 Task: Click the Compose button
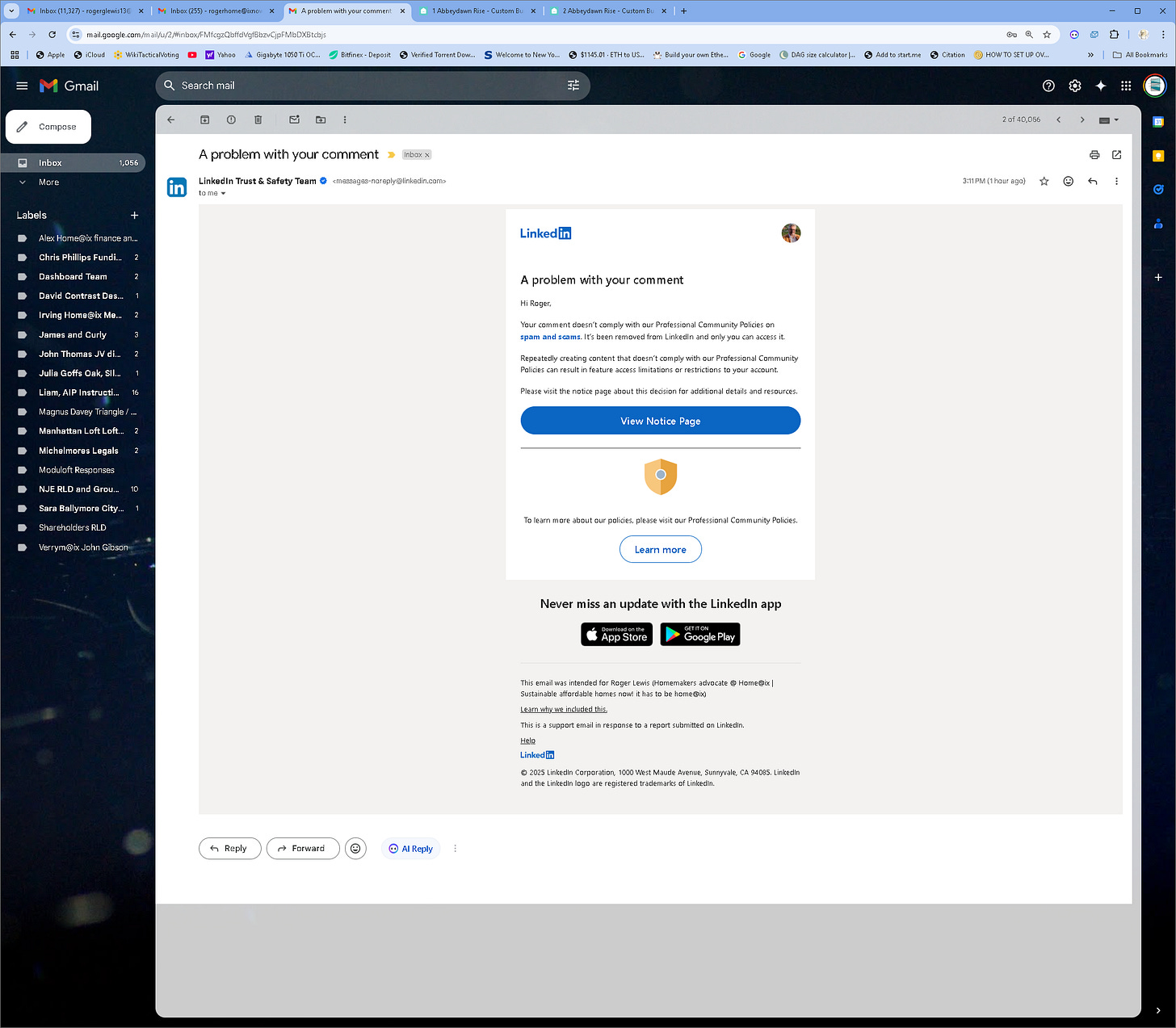pos(48,127)
